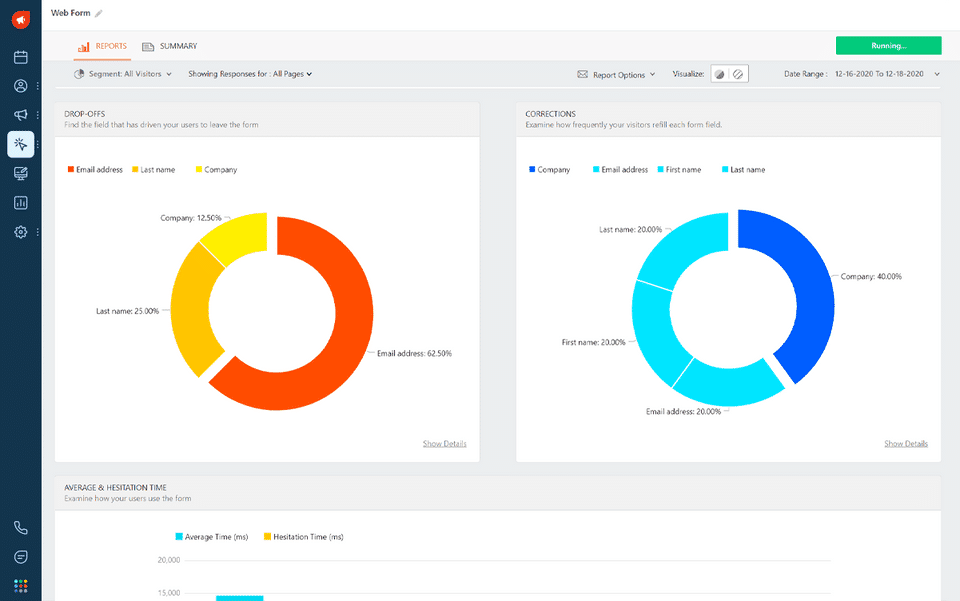
Task: Toggle Last name legend in Corrections
Action: click(x=744, y=170)
